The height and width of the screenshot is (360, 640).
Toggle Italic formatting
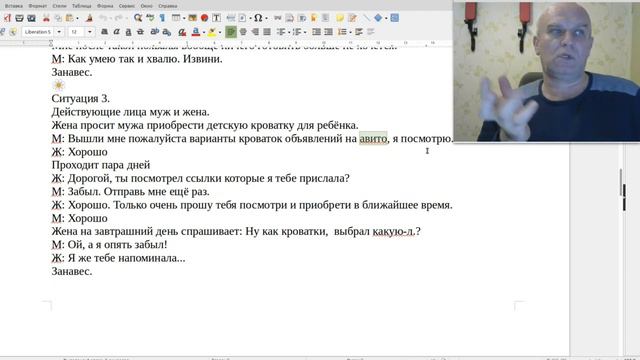[116, 32]
